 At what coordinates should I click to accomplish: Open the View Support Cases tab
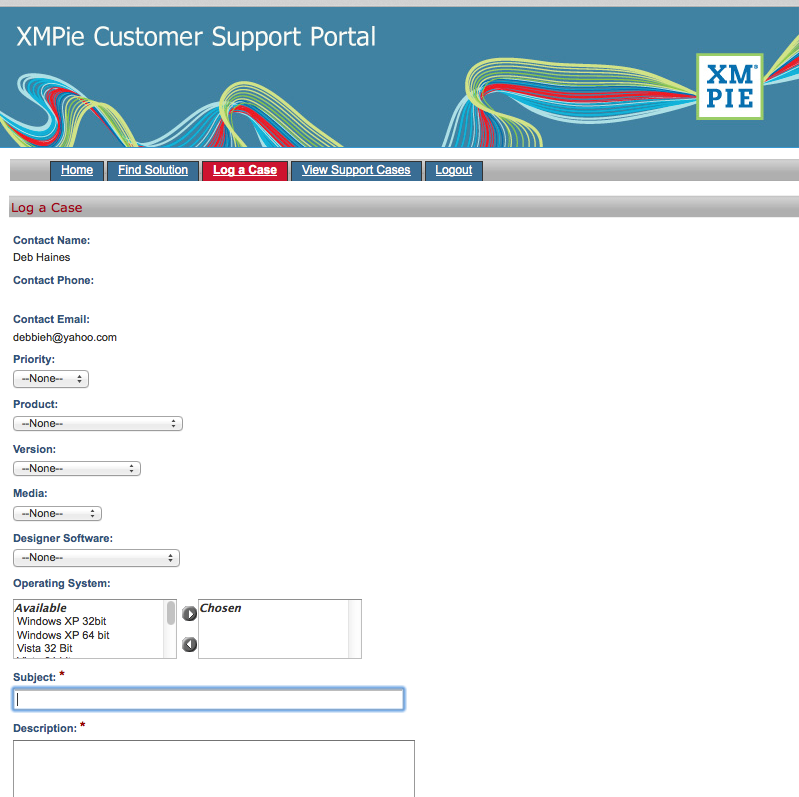356,170
